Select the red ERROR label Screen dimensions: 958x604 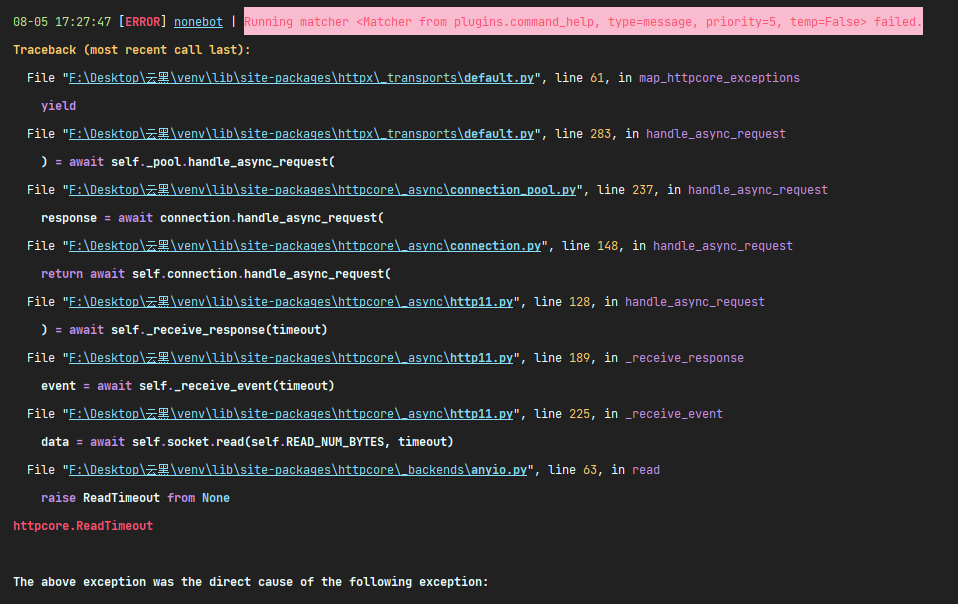pos(142,20)
